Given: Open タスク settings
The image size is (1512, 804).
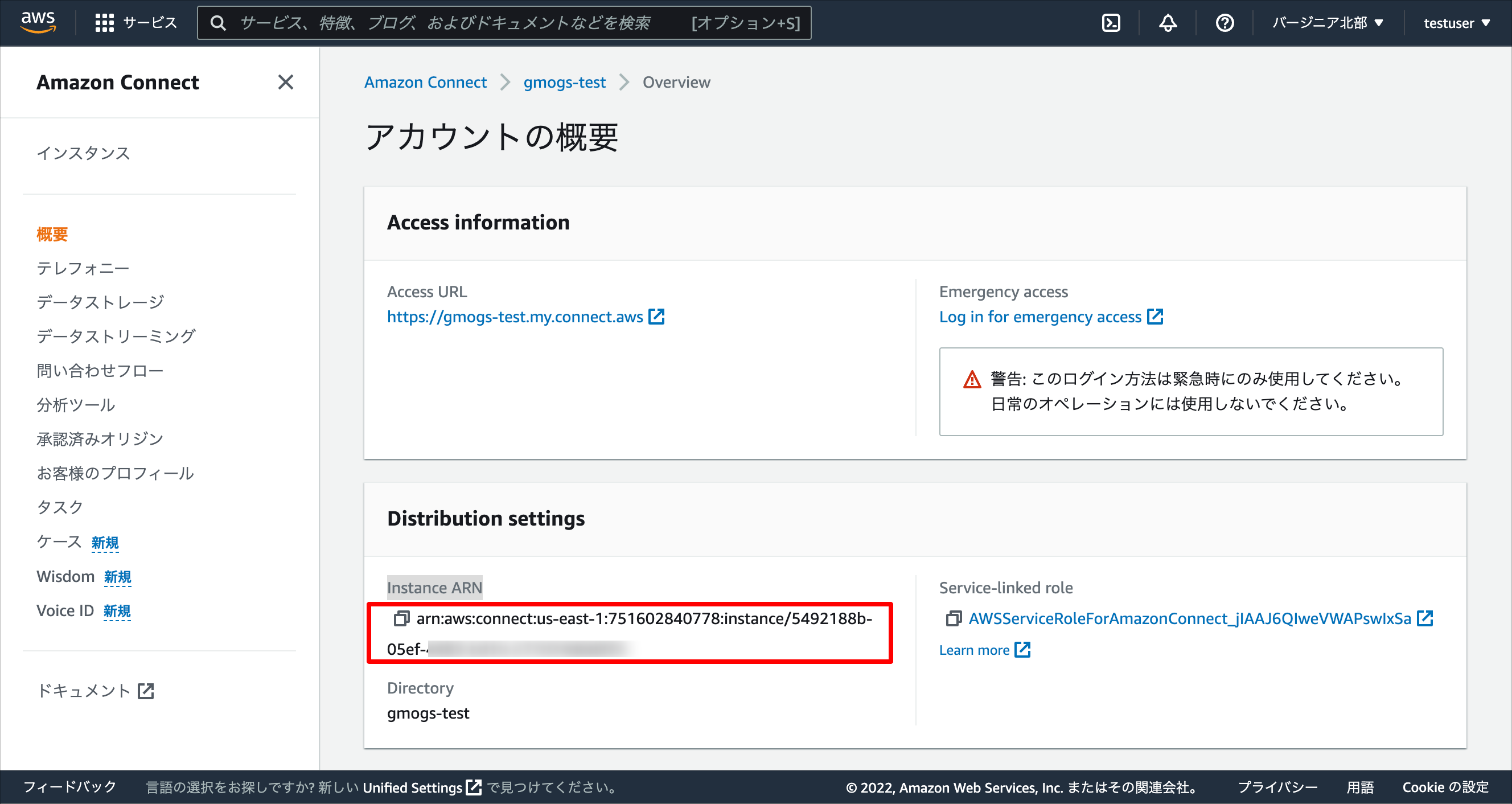Looking at the screenshot, I should [x=60, y=507].
